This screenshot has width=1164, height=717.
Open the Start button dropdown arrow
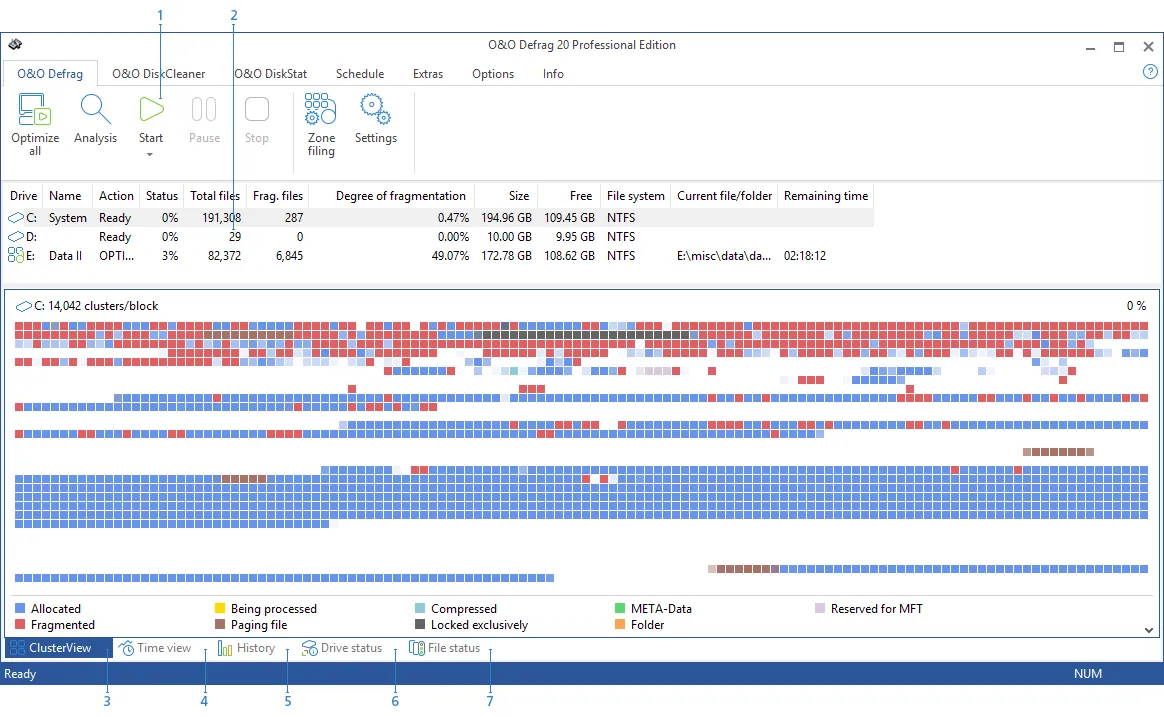(151, 156)
